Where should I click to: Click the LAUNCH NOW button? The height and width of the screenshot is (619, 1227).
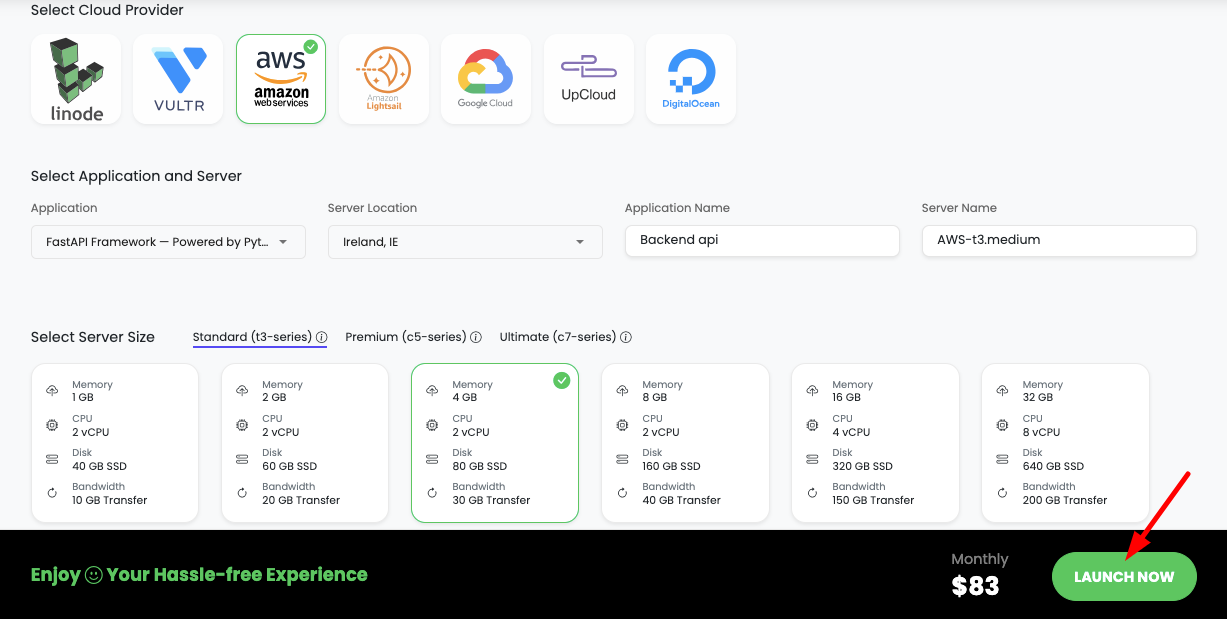1124,576
